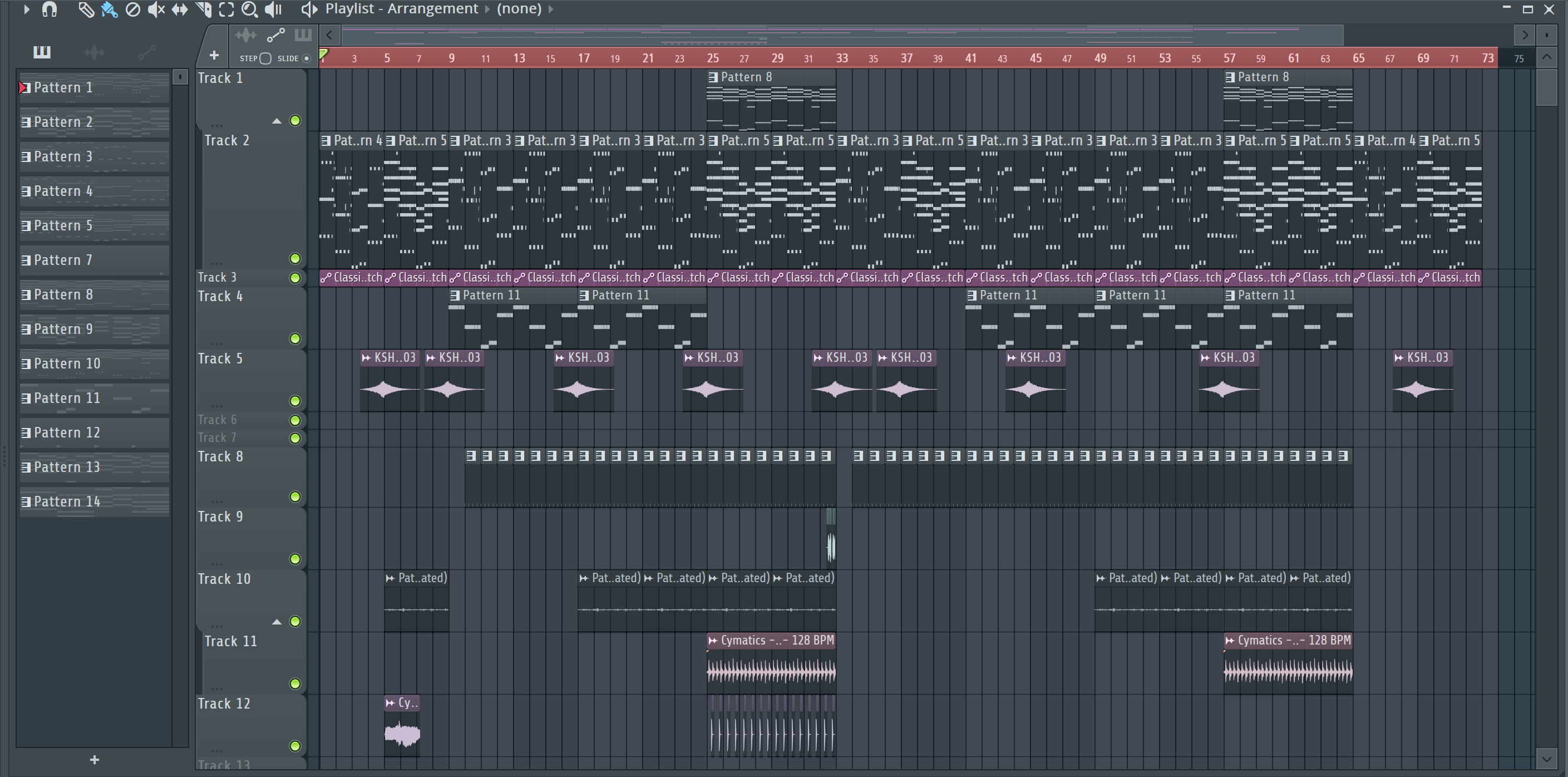Select the Playback speaker tool
Screen dimensions: 1568x777
coord(273,9)
